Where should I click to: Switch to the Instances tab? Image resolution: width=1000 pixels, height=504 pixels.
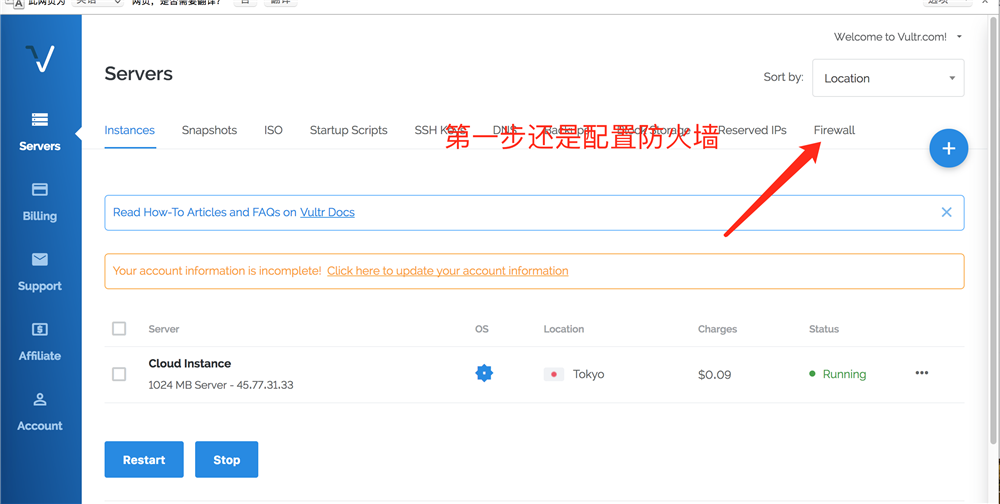[x=129, y=130]
